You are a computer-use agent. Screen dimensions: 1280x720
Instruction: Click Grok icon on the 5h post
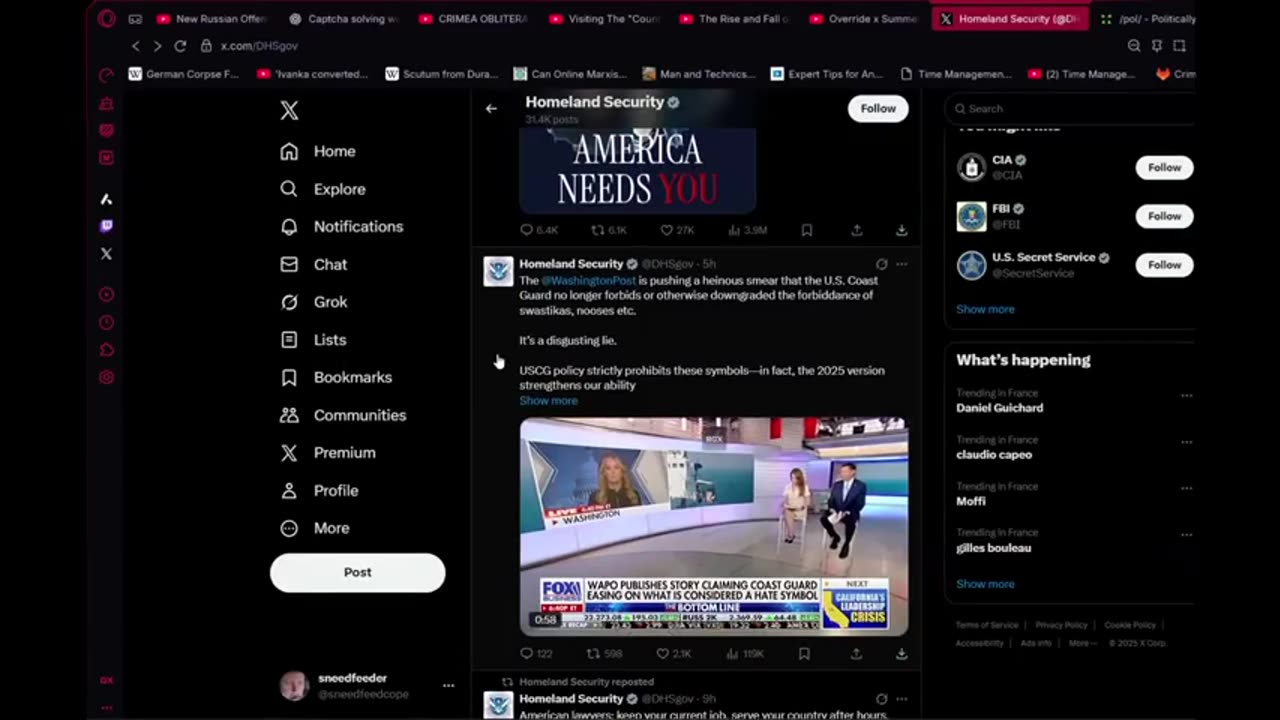point(881,264)
